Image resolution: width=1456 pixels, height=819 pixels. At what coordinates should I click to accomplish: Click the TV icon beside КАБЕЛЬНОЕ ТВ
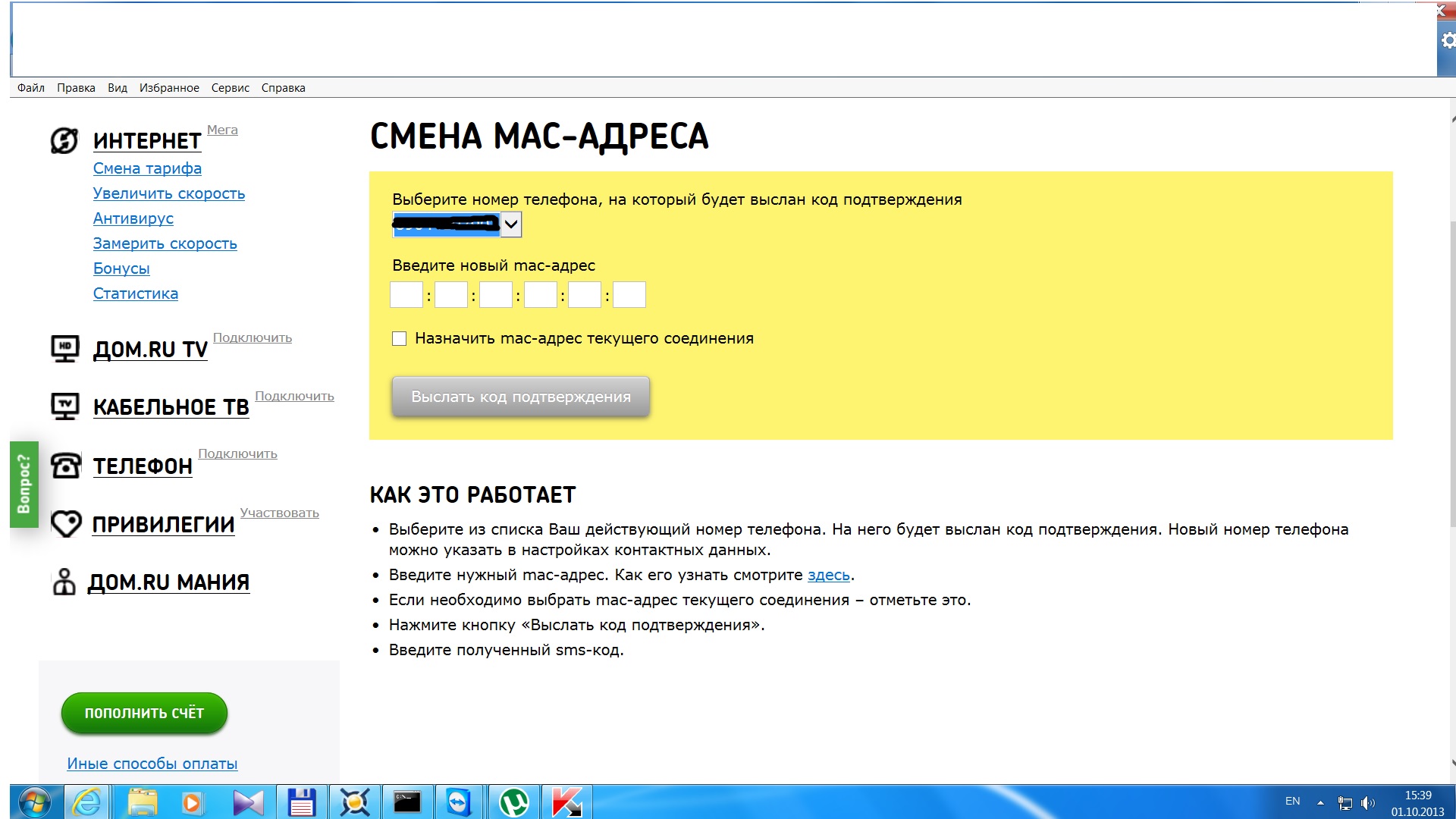point(65,406)
